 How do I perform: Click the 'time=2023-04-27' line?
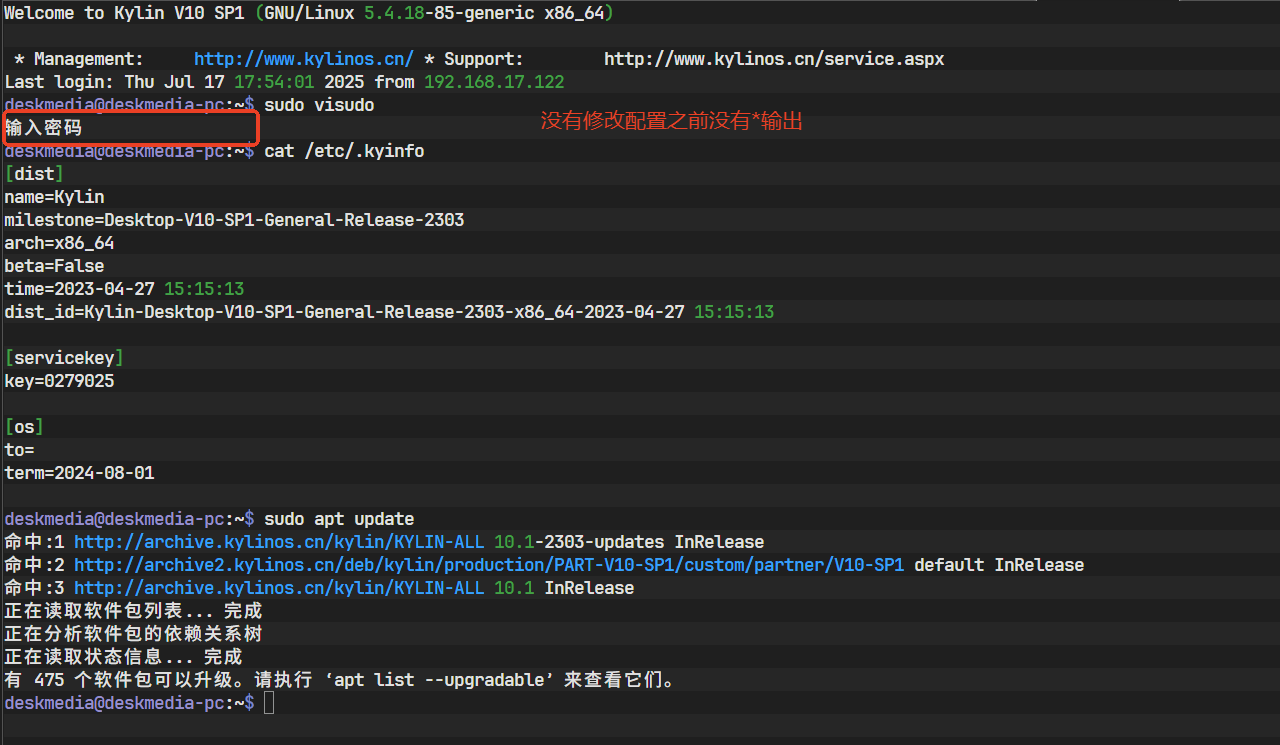pyautogui.click(x=124, y=289)
